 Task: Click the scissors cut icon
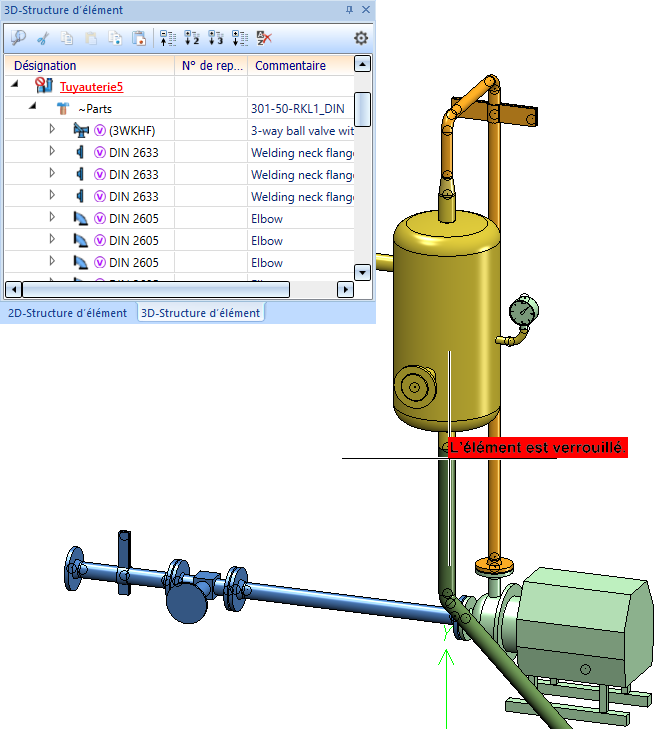pos(43,38)
